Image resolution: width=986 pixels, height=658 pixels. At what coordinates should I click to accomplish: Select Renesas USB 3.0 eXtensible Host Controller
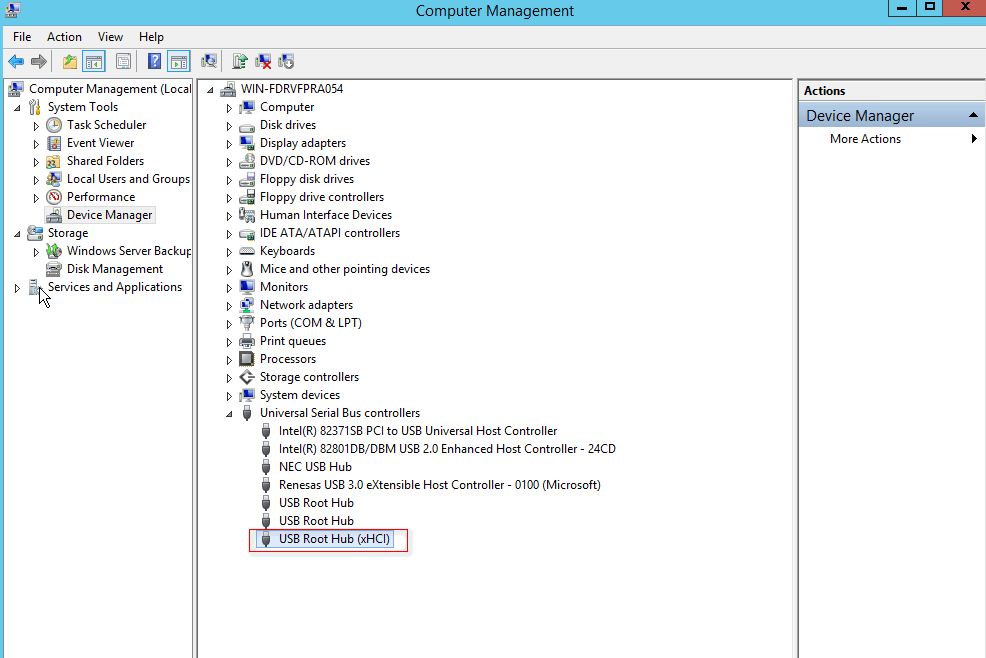440,485
